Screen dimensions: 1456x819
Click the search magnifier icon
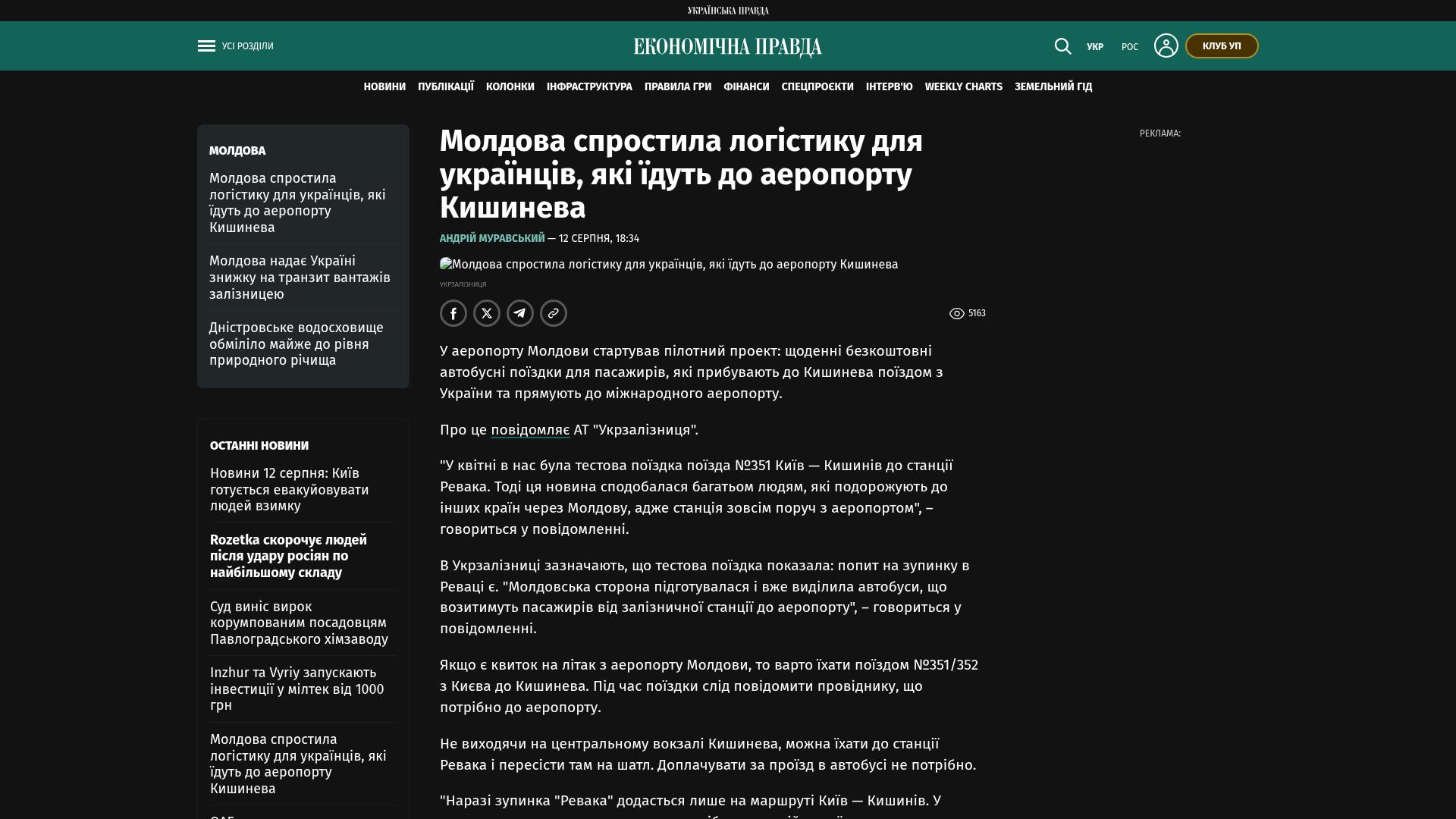pyautogui.click(x=1062, y=46)
